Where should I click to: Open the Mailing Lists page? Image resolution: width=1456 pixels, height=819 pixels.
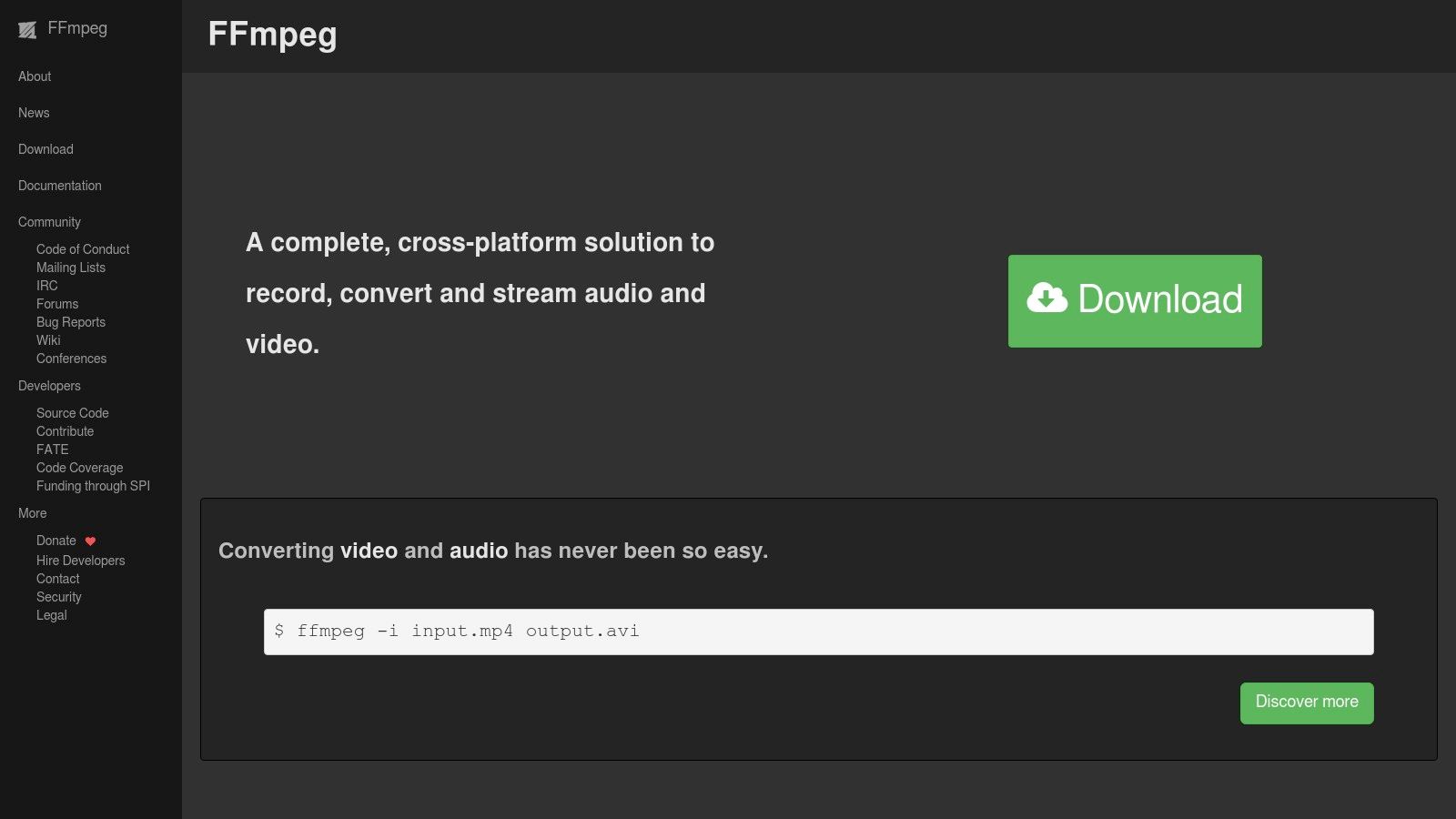[70, 267]
